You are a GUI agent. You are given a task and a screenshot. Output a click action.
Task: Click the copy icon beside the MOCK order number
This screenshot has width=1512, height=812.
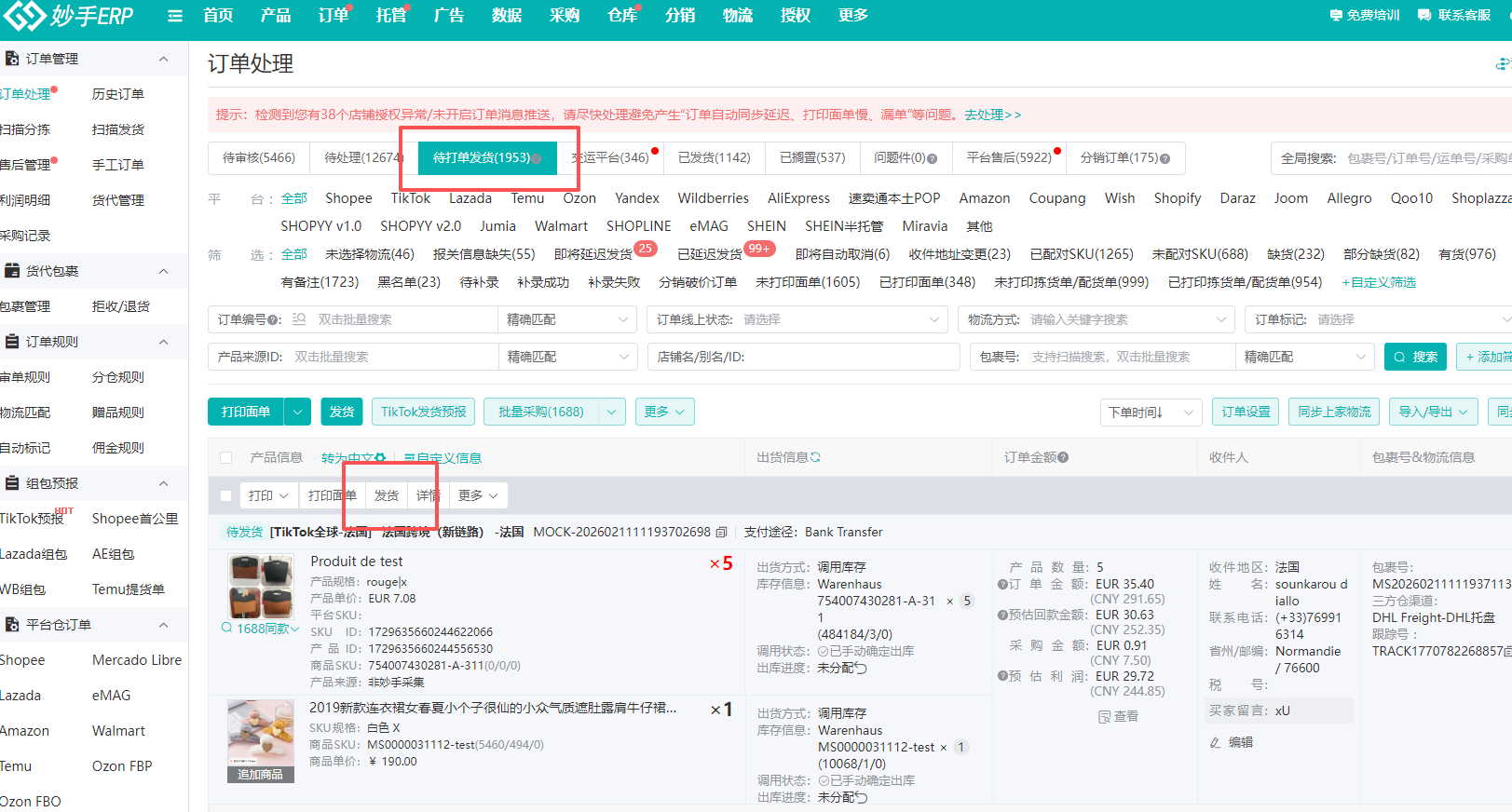tap(721, 533)
